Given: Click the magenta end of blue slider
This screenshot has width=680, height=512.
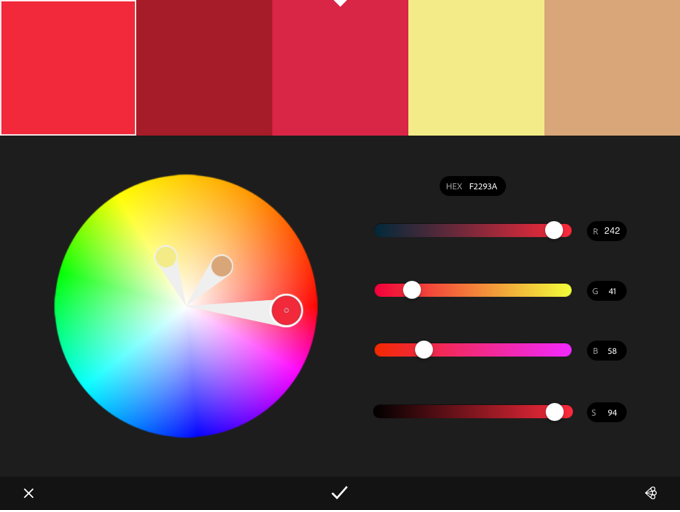Looking at the screenshot, I should tap(562, 350).
